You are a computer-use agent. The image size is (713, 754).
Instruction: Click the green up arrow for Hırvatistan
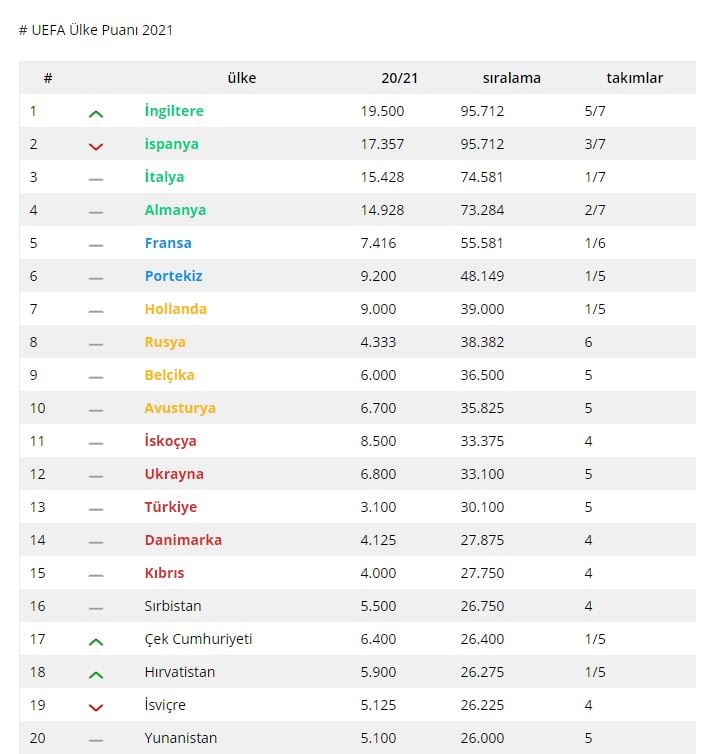(96, 675)
